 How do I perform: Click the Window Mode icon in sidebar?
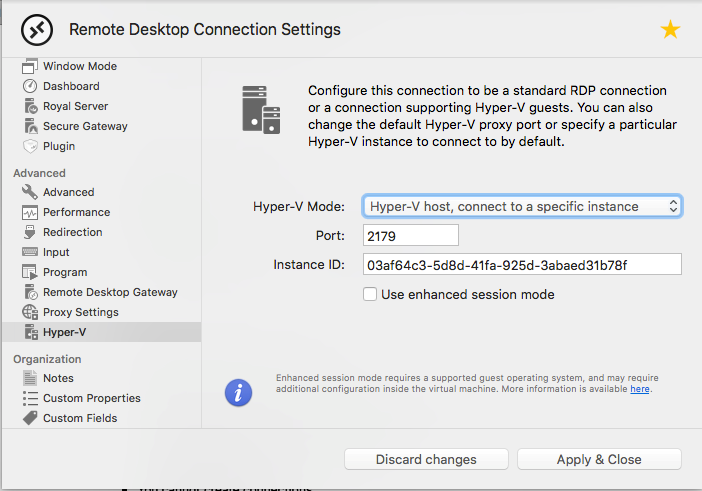pos(30,66)
